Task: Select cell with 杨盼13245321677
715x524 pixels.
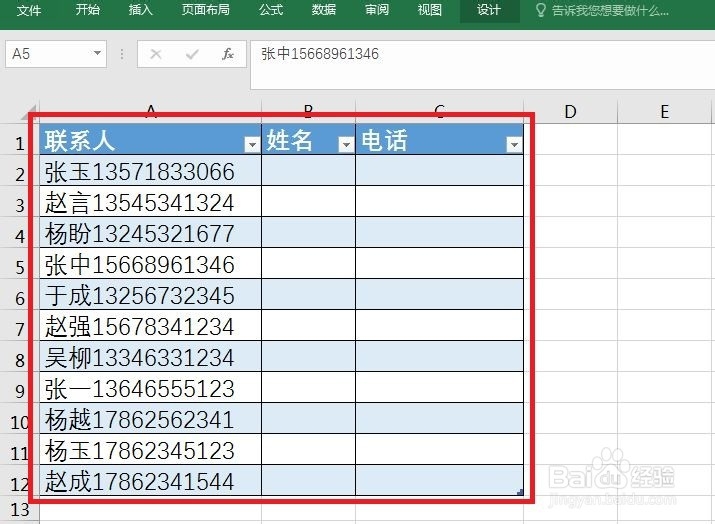Action: (150, 232)
